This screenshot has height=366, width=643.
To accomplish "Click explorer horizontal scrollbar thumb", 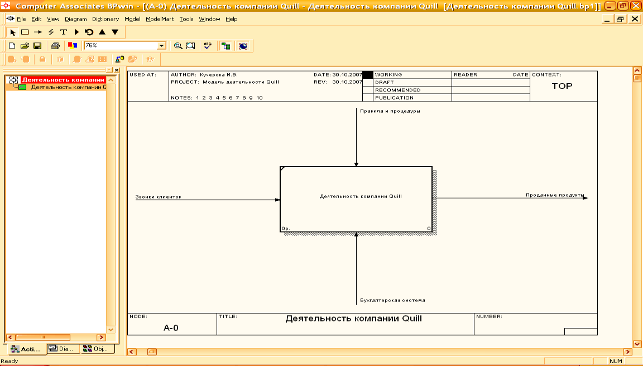I will click(43, 337).
